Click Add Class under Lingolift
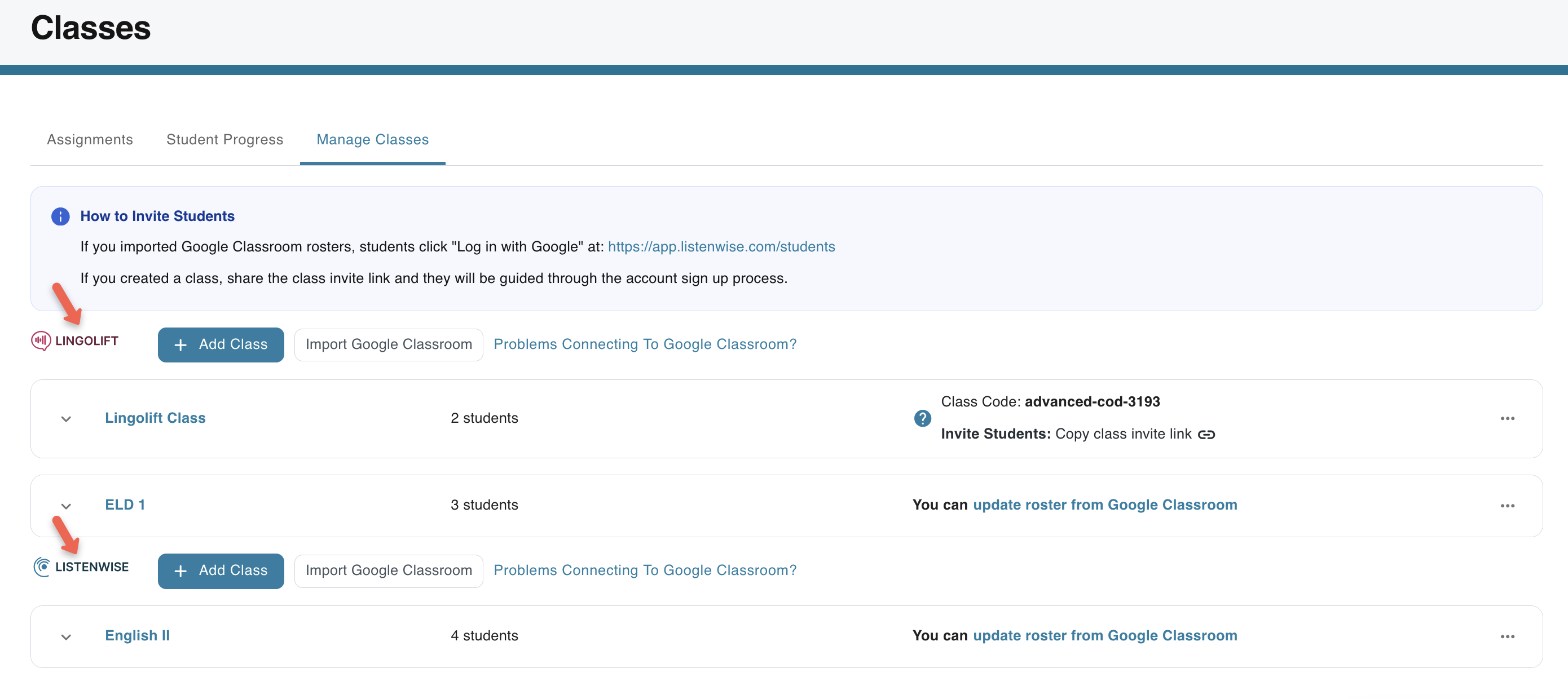Viewport: 1568px width, 699px height. click(221, 344)
